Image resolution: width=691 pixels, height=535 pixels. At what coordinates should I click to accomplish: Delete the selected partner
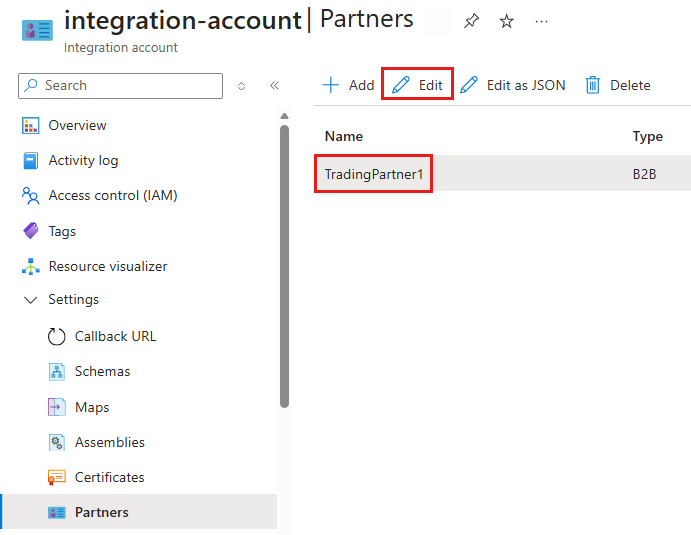point(618,86)
